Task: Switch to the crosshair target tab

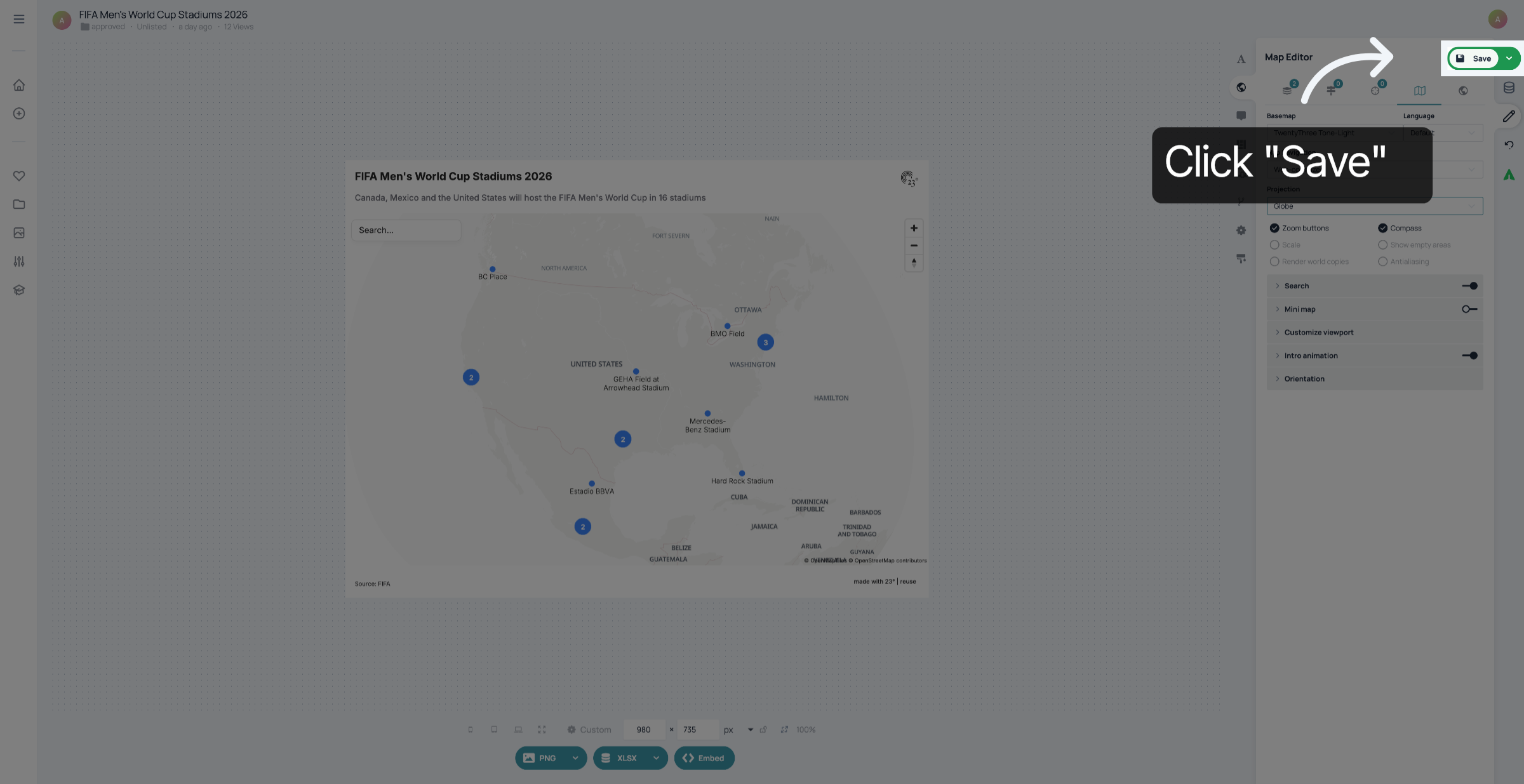Action: [1376, 90]
